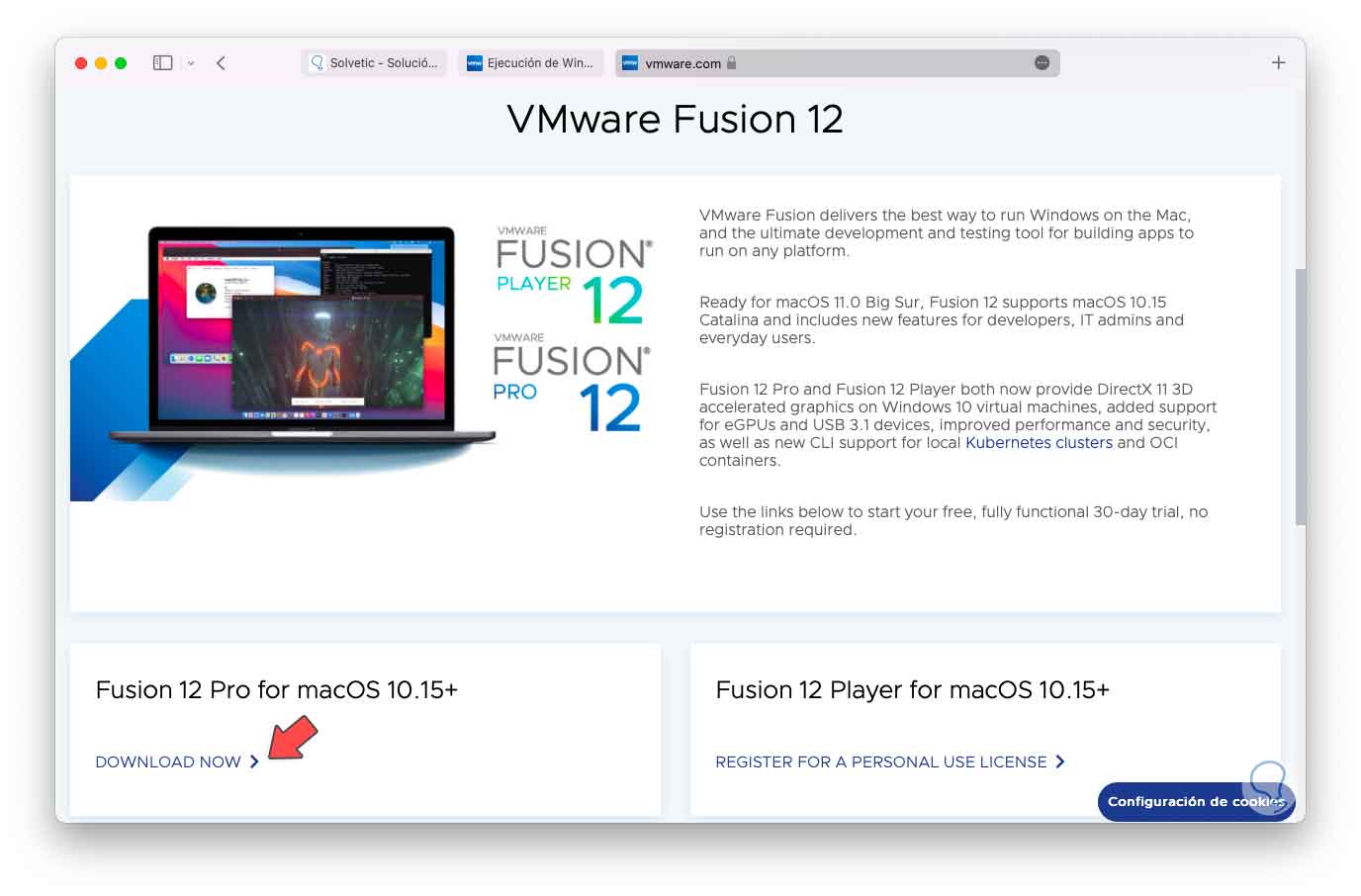
Task: Click the VMware Fusion 12 heading
Action: 676,120
